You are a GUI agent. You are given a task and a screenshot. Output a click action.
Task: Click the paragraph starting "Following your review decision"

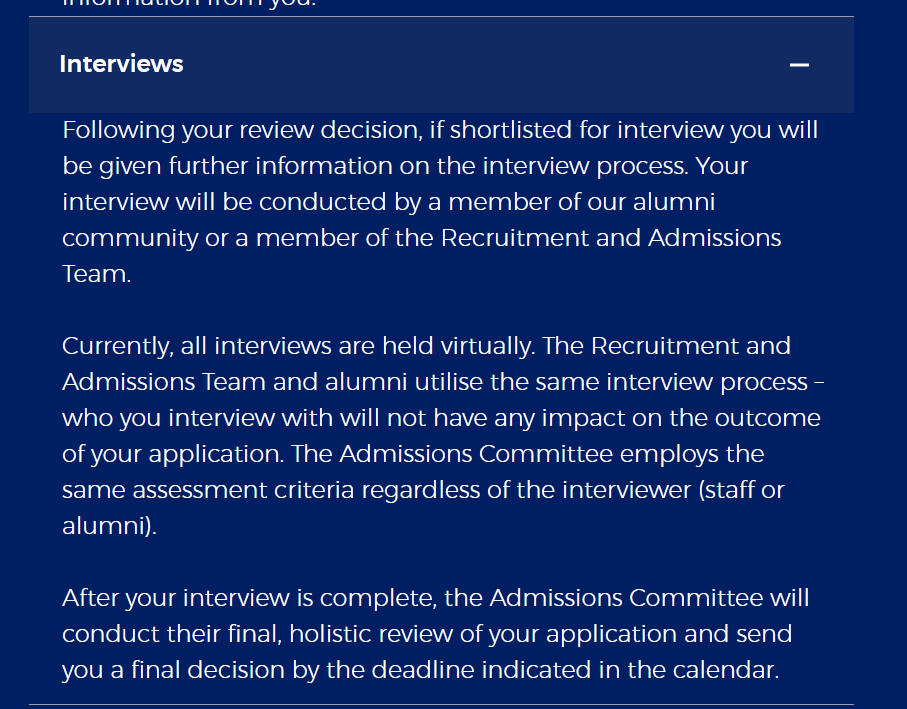(x=441, y=202)
